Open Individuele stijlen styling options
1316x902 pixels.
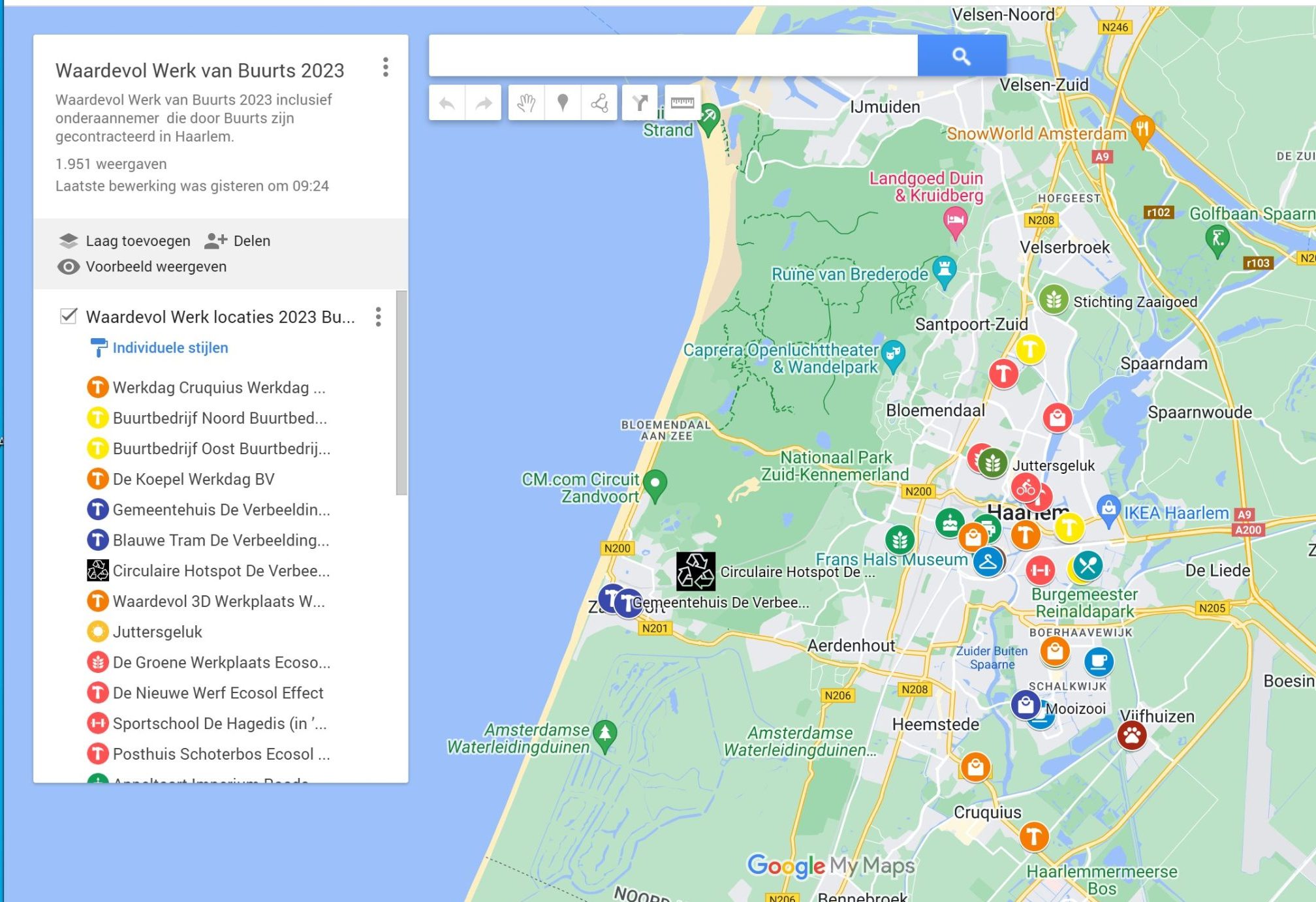tap(170, 348)
